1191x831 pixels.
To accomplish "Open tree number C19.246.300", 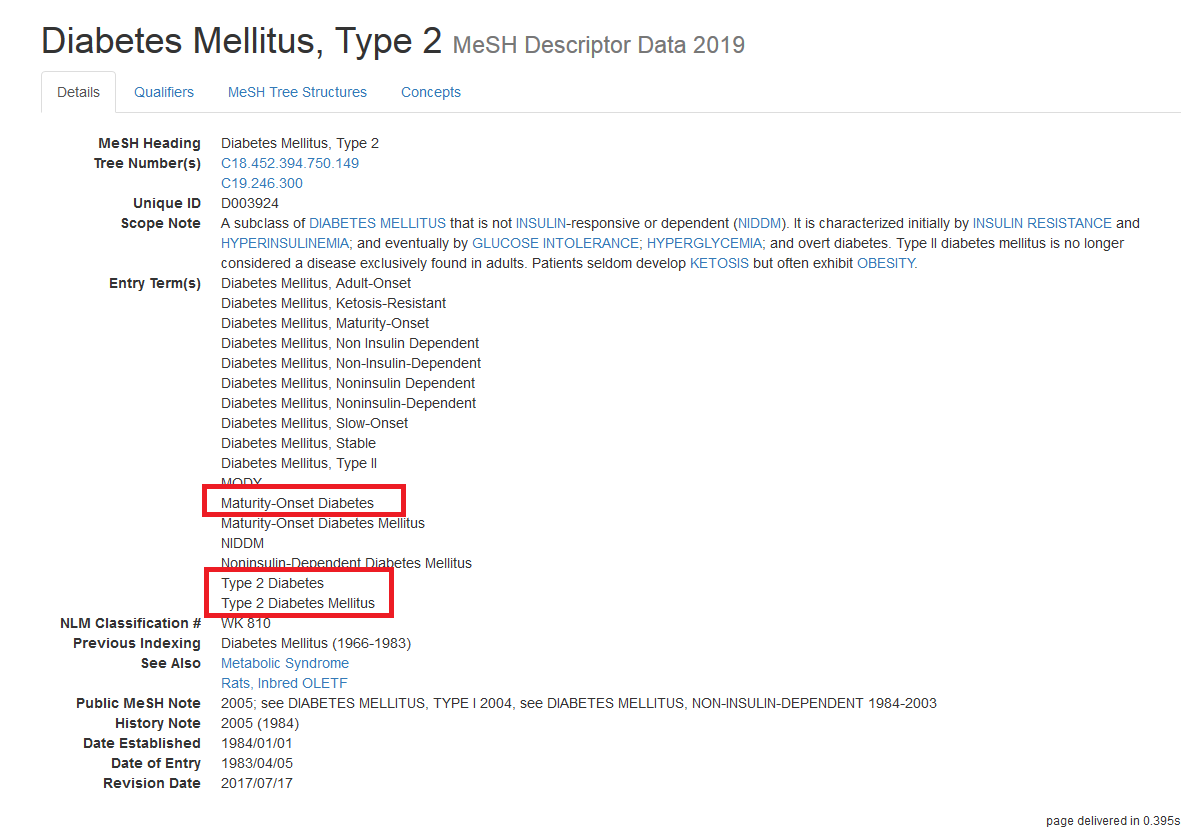I will click(x=261, y=183).
